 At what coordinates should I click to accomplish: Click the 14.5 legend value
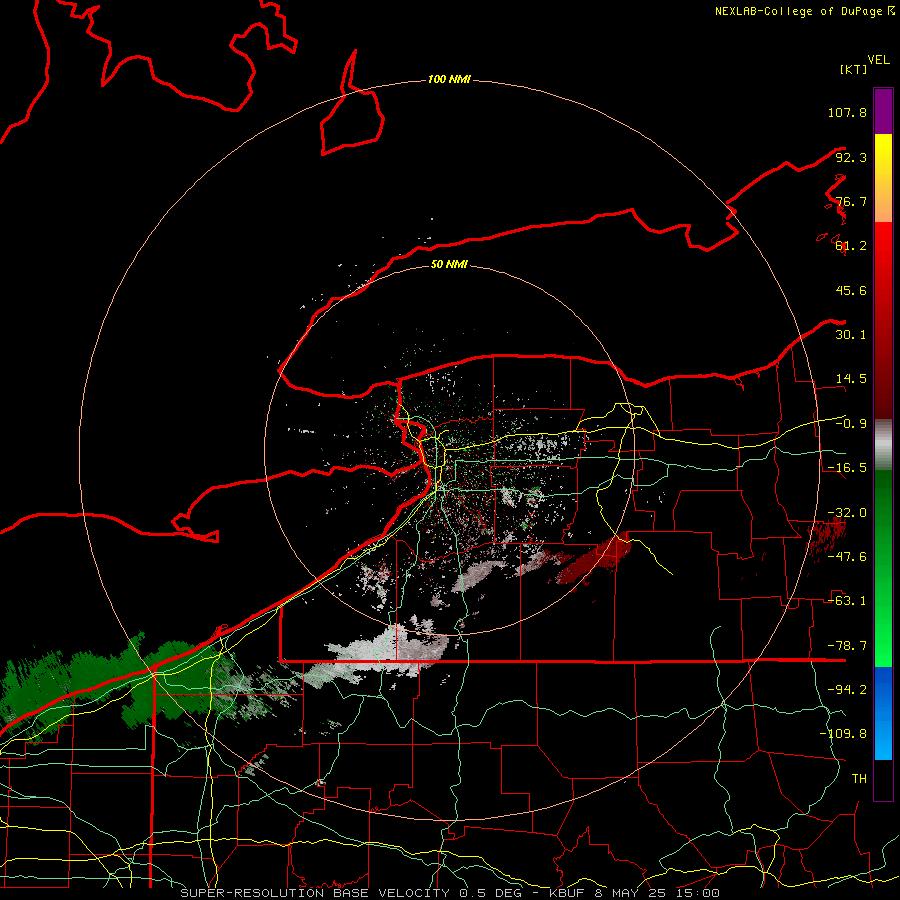pyautogui.click(x=851, y=379)
